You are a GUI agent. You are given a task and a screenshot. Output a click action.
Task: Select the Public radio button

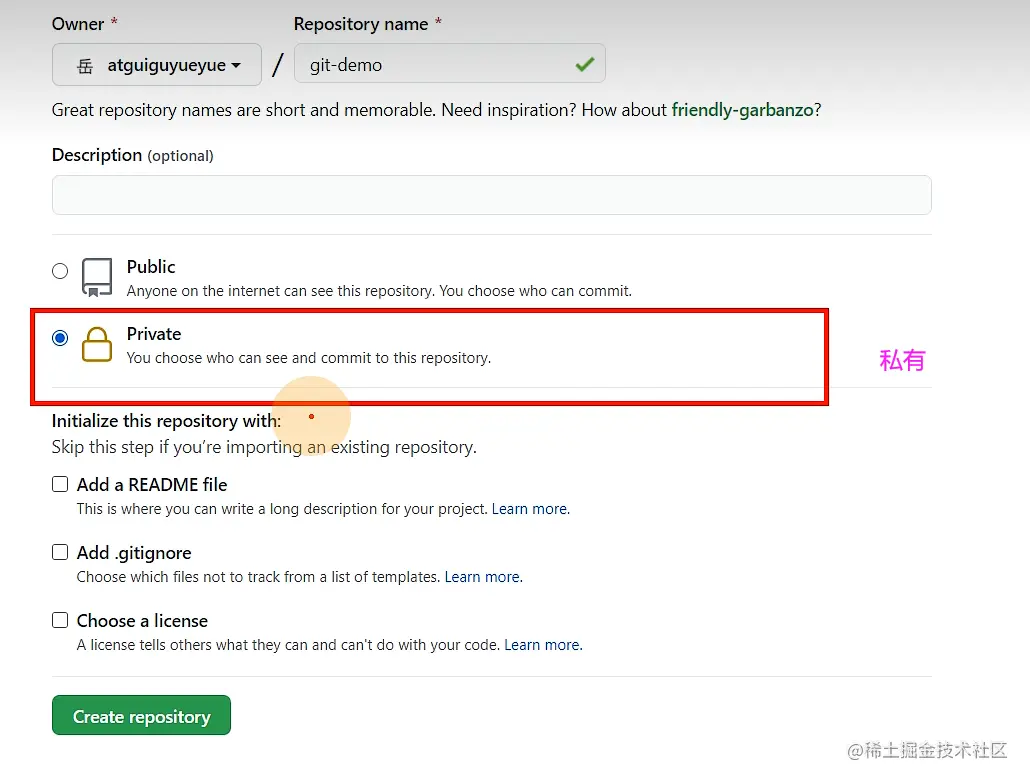pyautogui.click(x=60, y=271)
